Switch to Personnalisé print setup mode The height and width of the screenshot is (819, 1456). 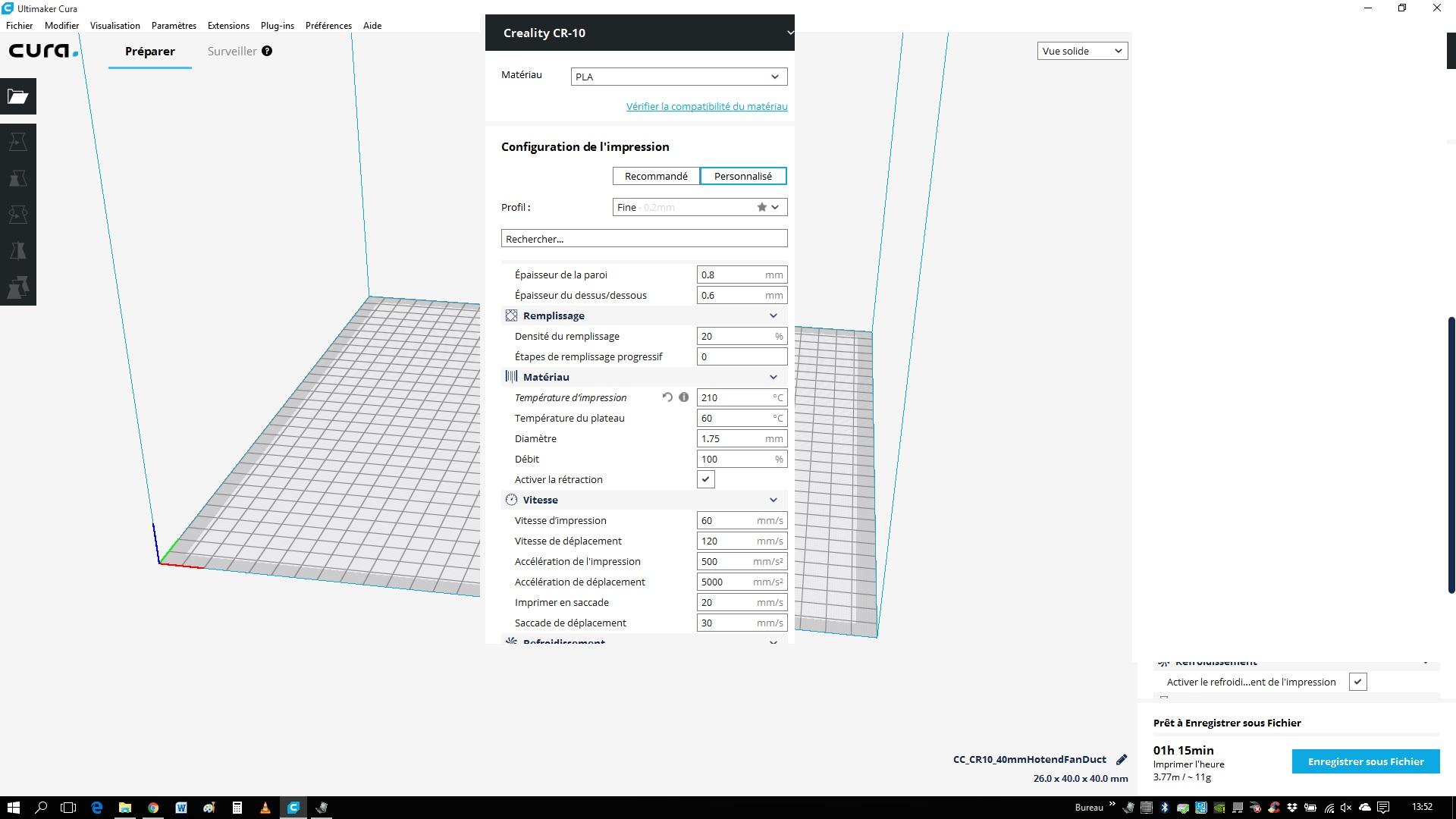coord(743,176)
